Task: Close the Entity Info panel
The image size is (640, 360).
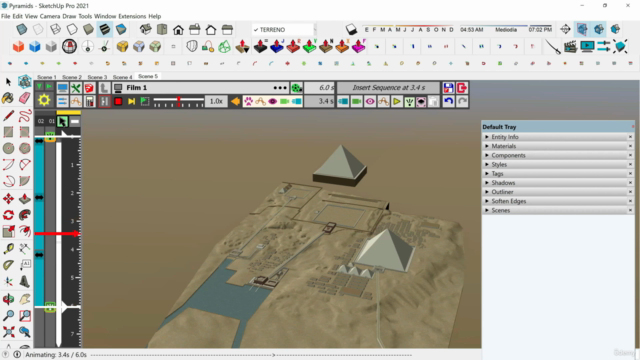Action: [x=630, y=137]
